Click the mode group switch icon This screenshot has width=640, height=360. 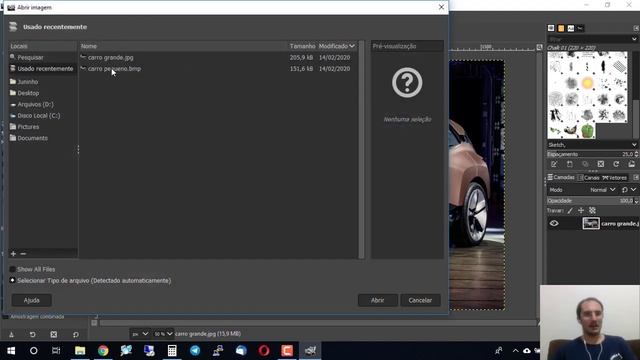[624, 190]
